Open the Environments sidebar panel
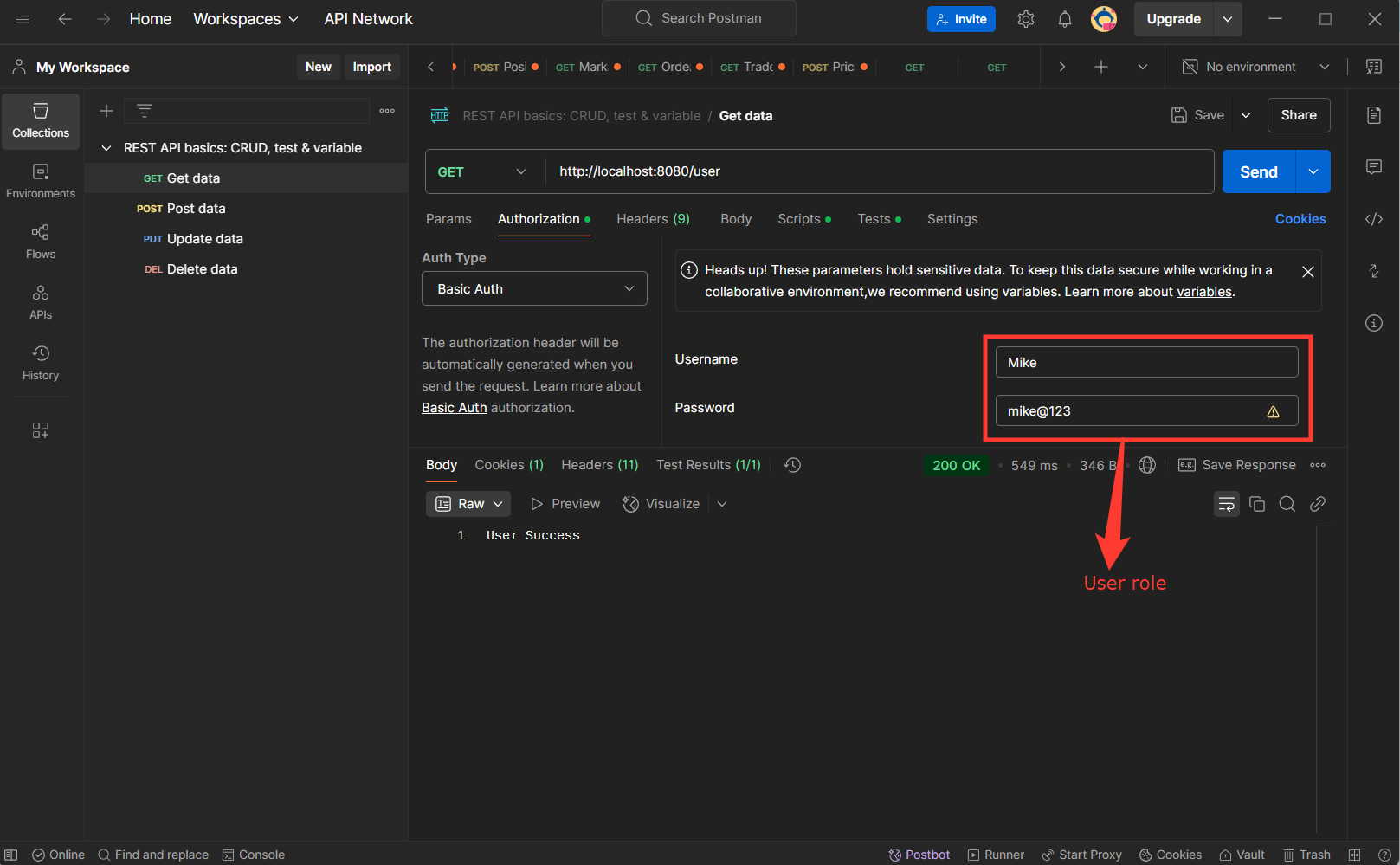The image size is (1400, 865). [41, 182]
